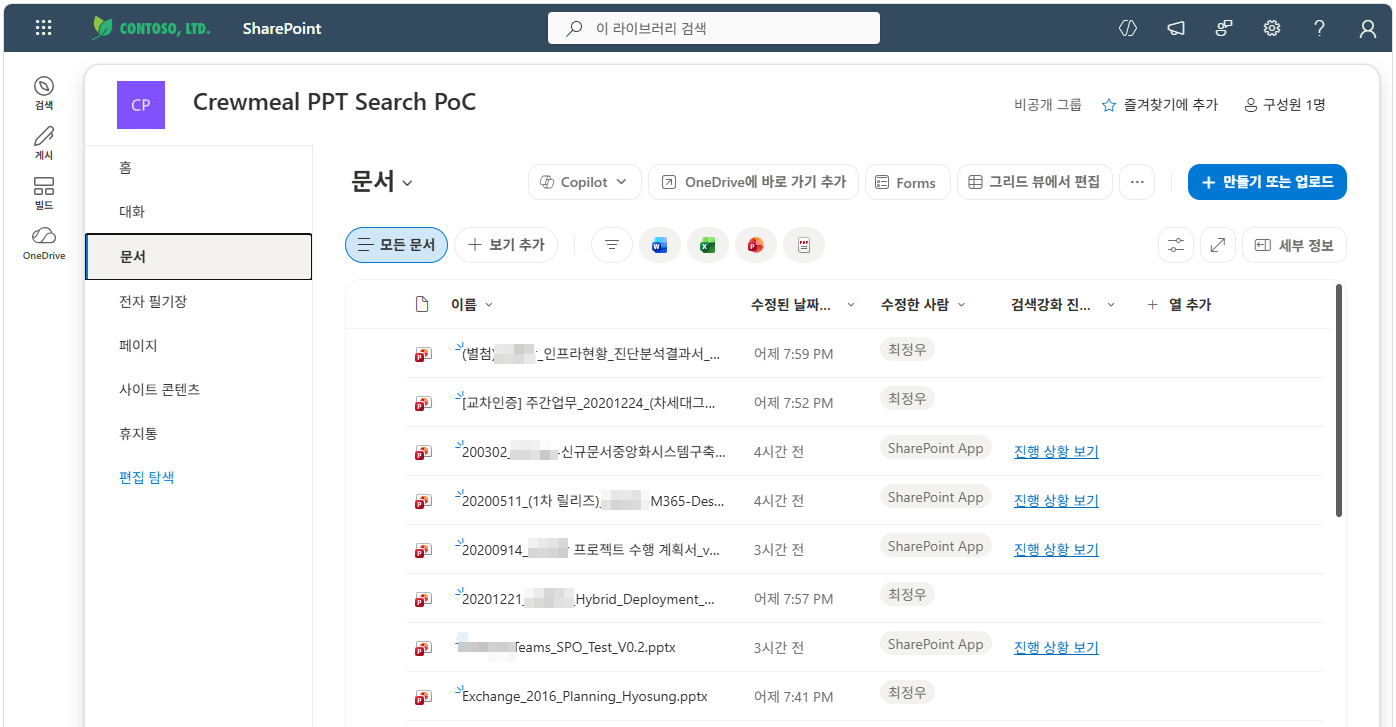Open the account profile icon

click(1368, 28)
